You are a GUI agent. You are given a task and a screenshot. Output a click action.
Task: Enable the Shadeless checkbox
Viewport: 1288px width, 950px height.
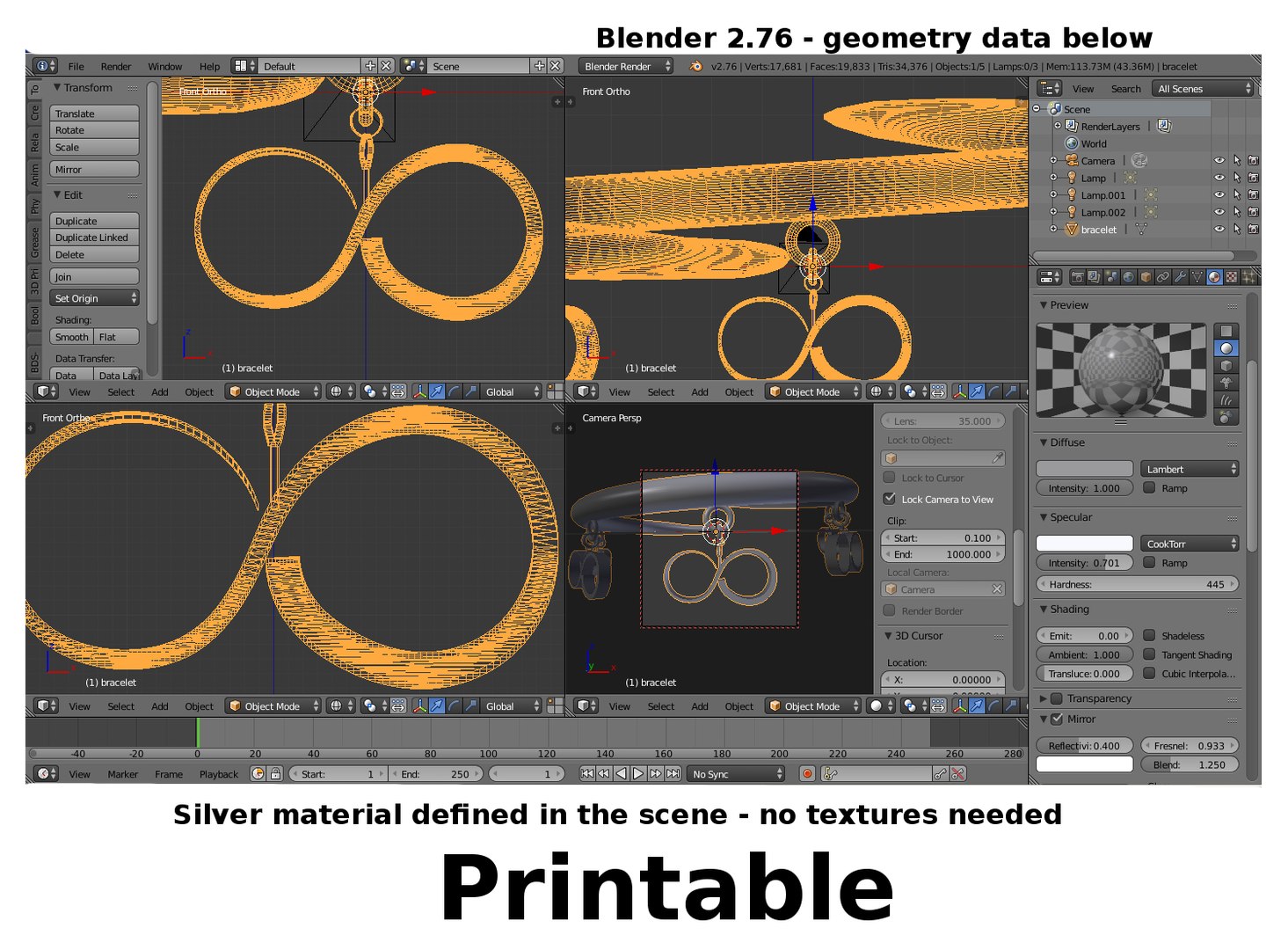tap(1149, 635)
